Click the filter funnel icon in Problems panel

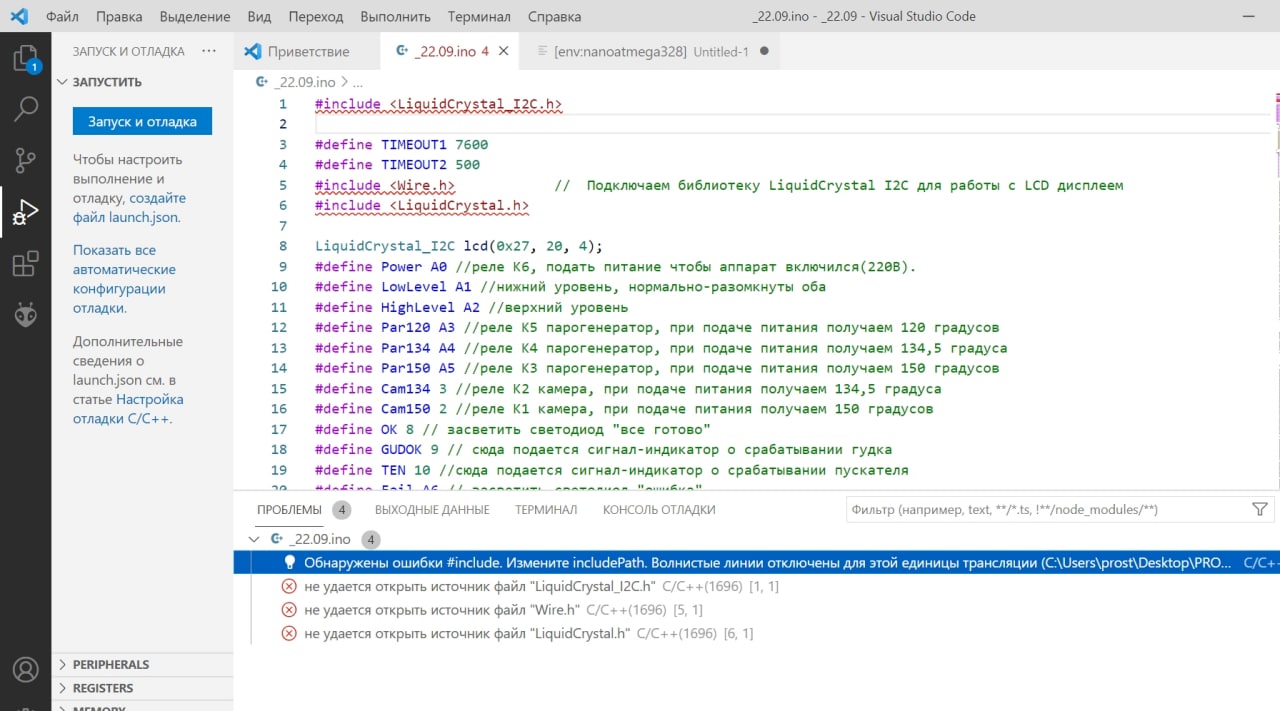pyautogui.click(x=1260, y=510)
